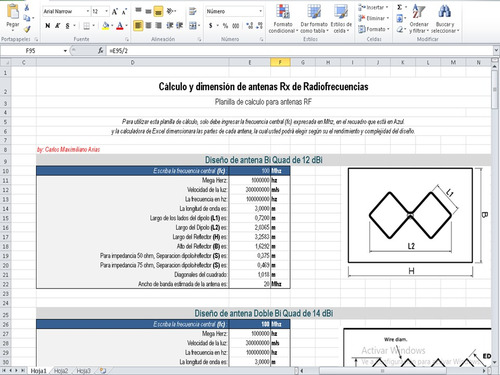
Task: Click the Increase Indent icon
Action: point(179,25)
